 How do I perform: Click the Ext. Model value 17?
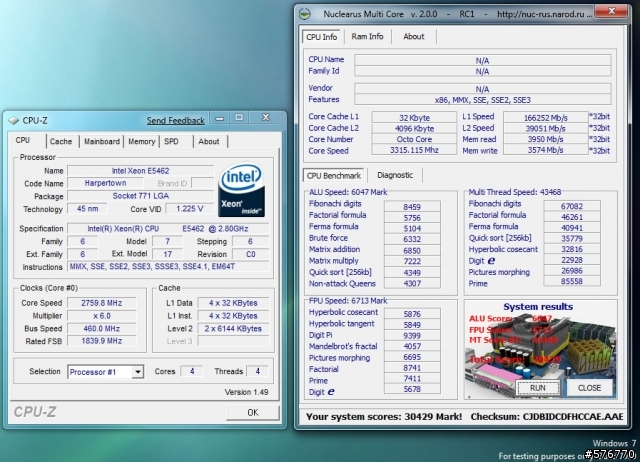pos(168,254)
